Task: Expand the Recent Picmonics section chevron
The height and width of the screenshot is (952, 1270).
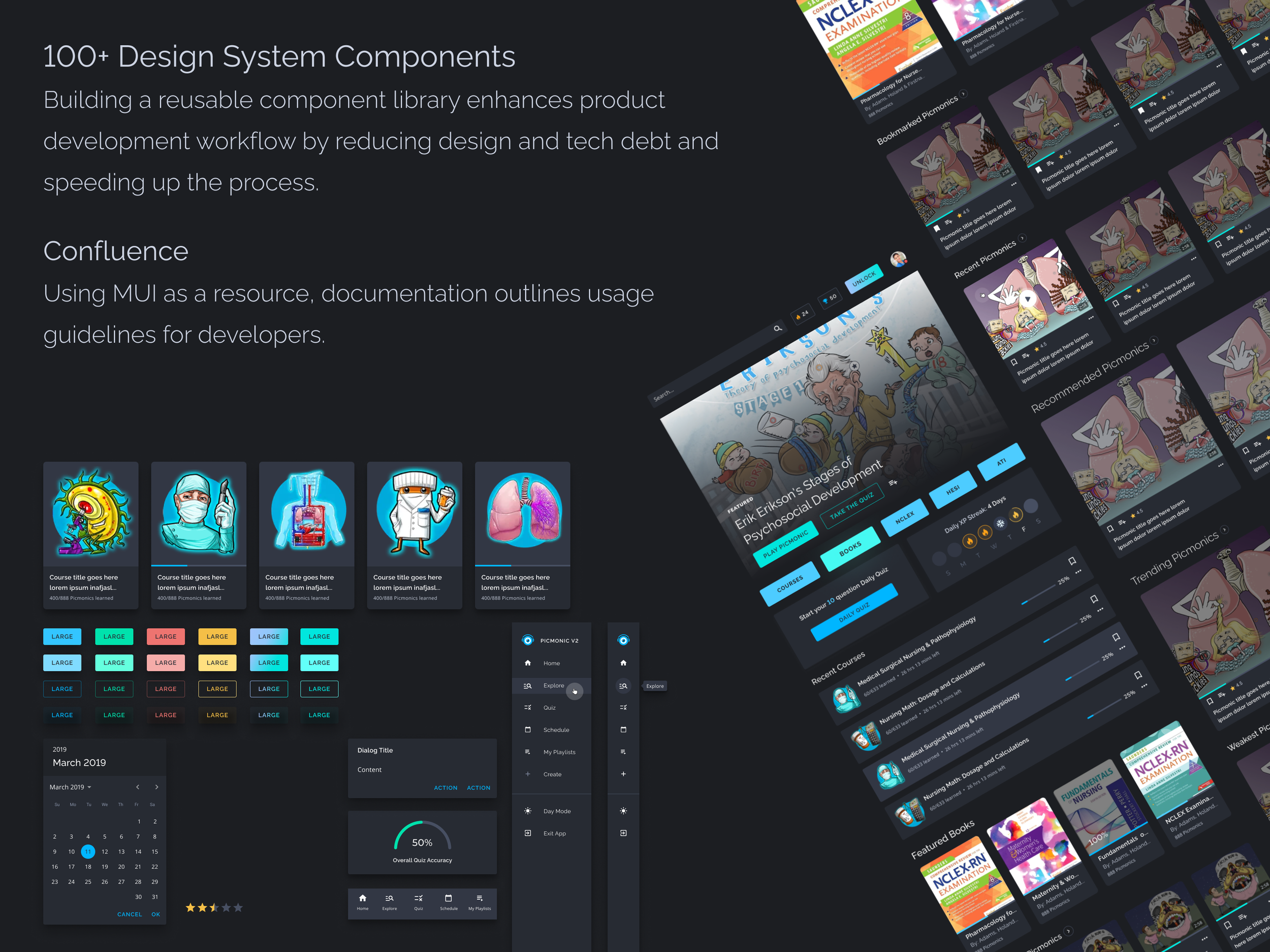Action: 1022,238
